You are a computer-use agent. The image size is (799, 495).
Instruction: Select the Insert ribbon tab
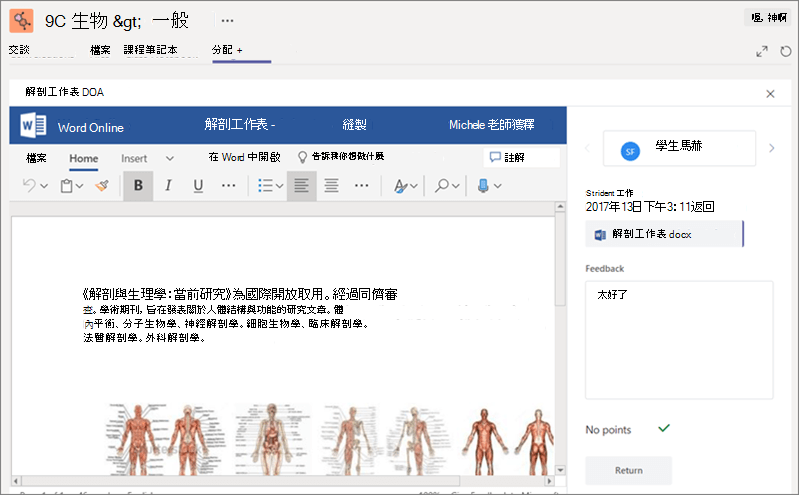(134, 159)
